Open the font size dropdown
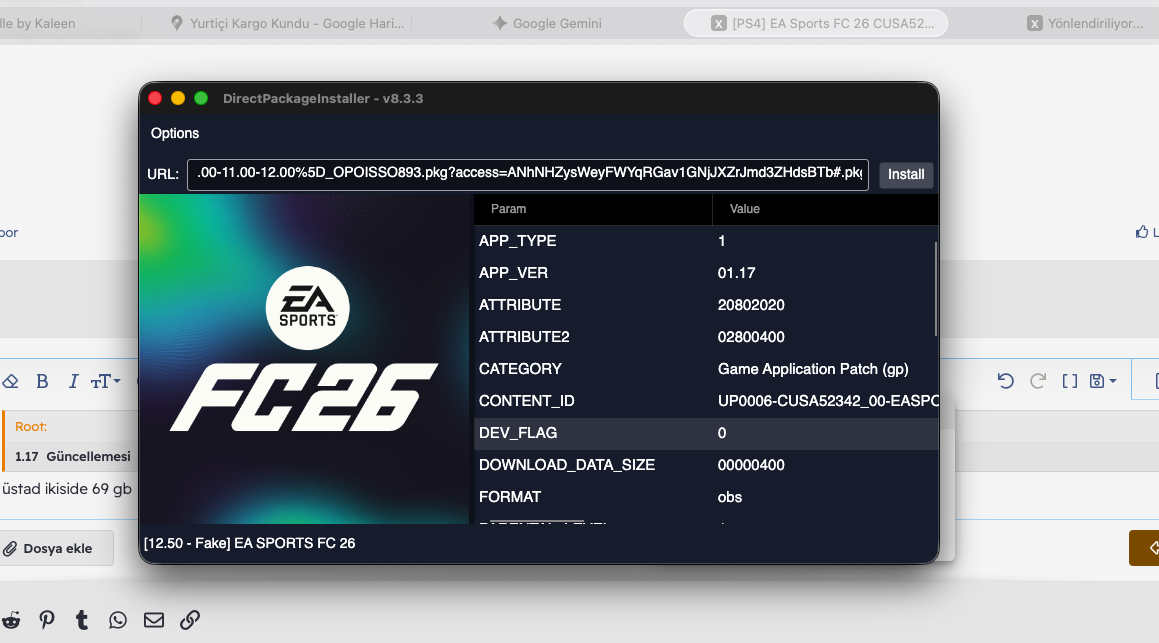 tap(105, 381)
